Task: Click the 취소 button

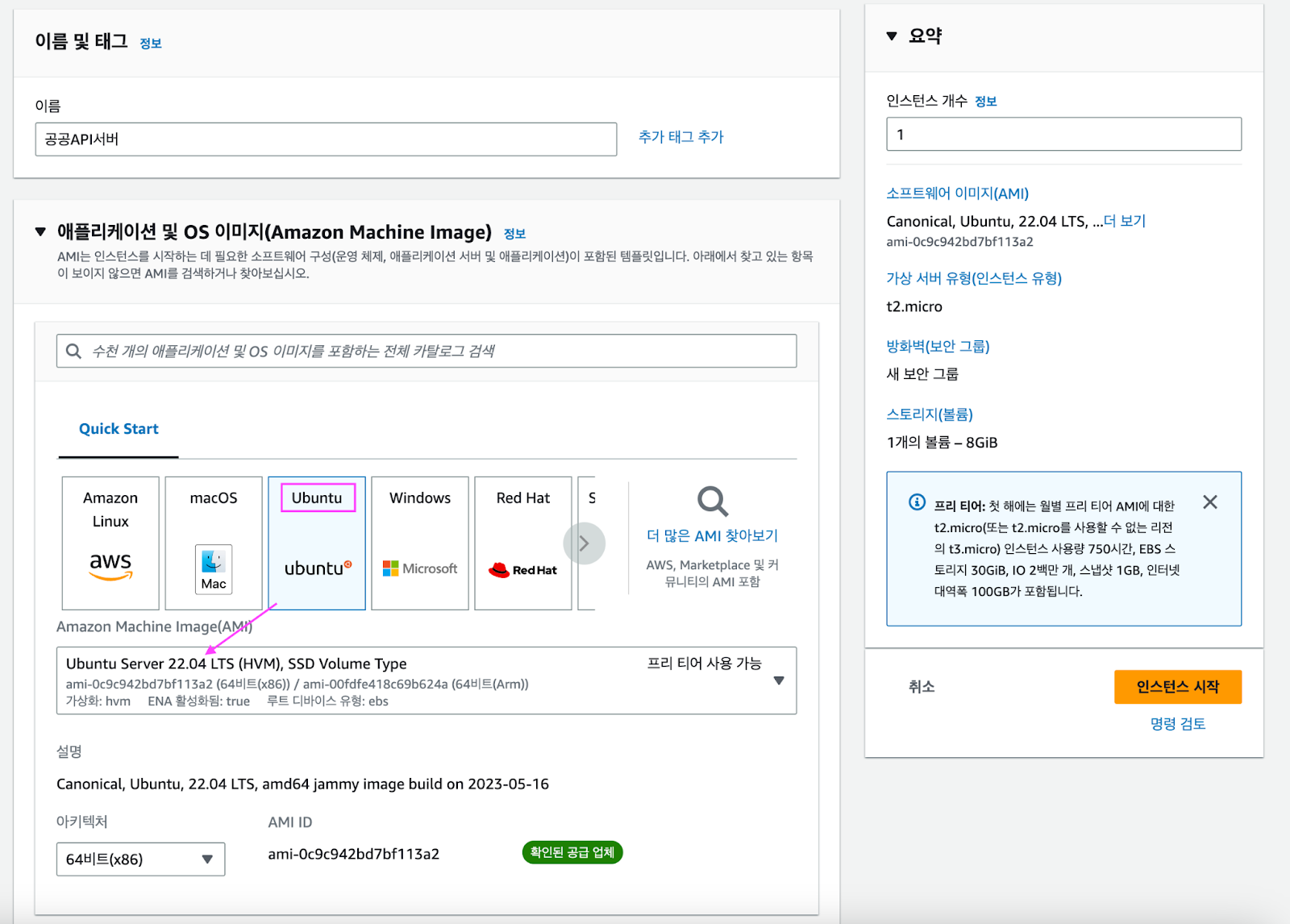Action: (922, 687)
